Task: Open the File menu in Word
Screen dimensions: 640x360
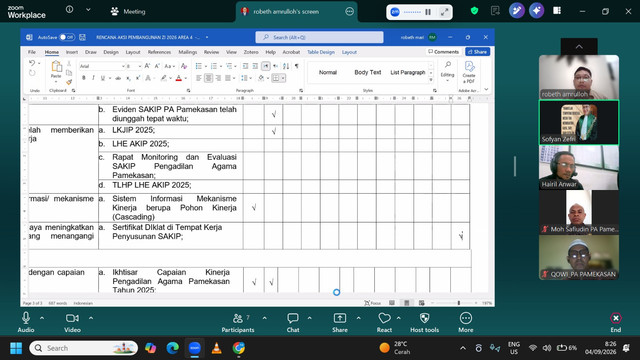Action: 32,52
